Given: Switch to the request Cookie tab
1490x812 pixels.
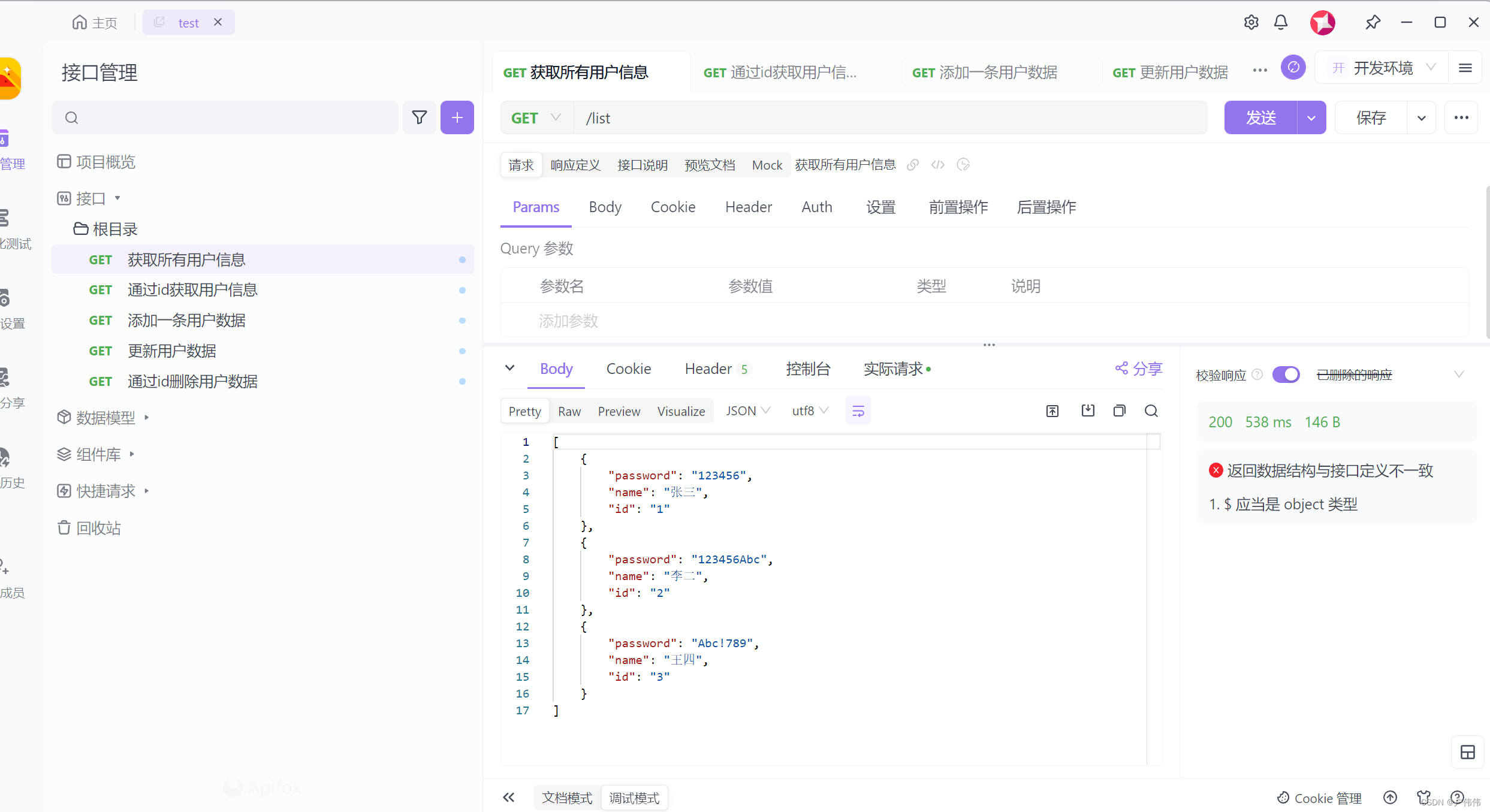Looking at the screenshot, I should click(x=673, y=207).
